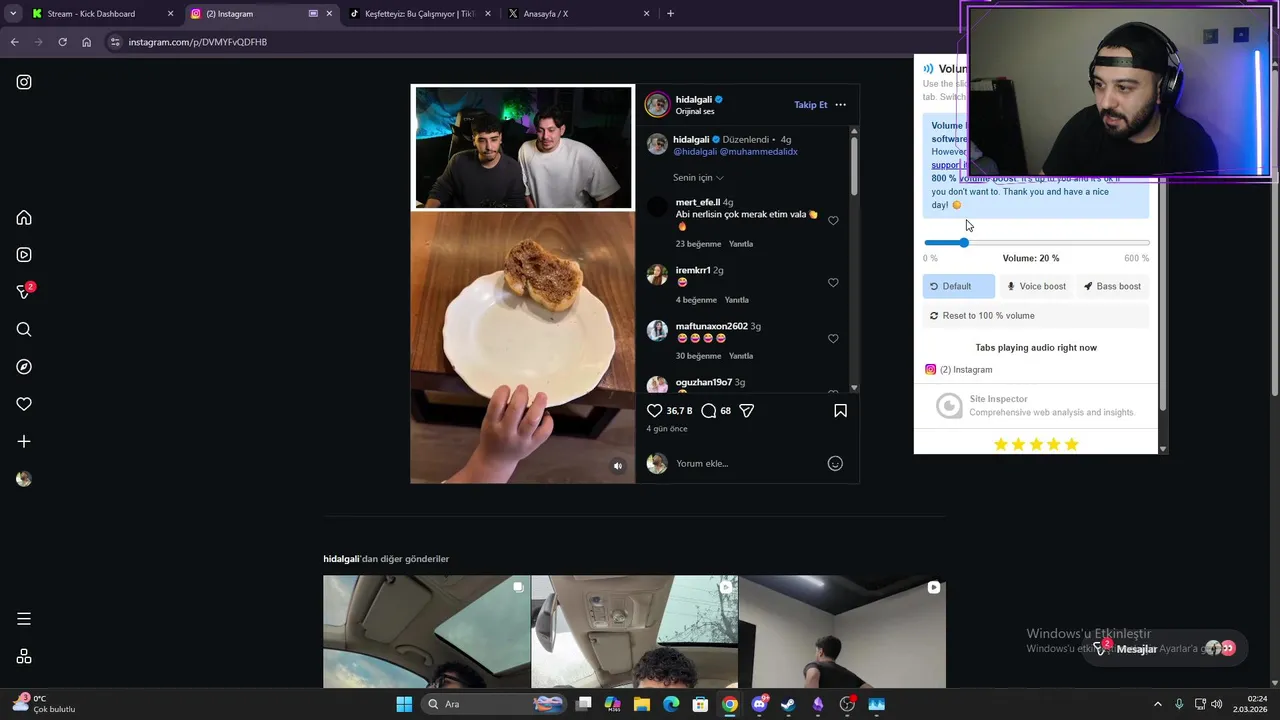Open the @muhammedalidx mention link

[759, 151]
